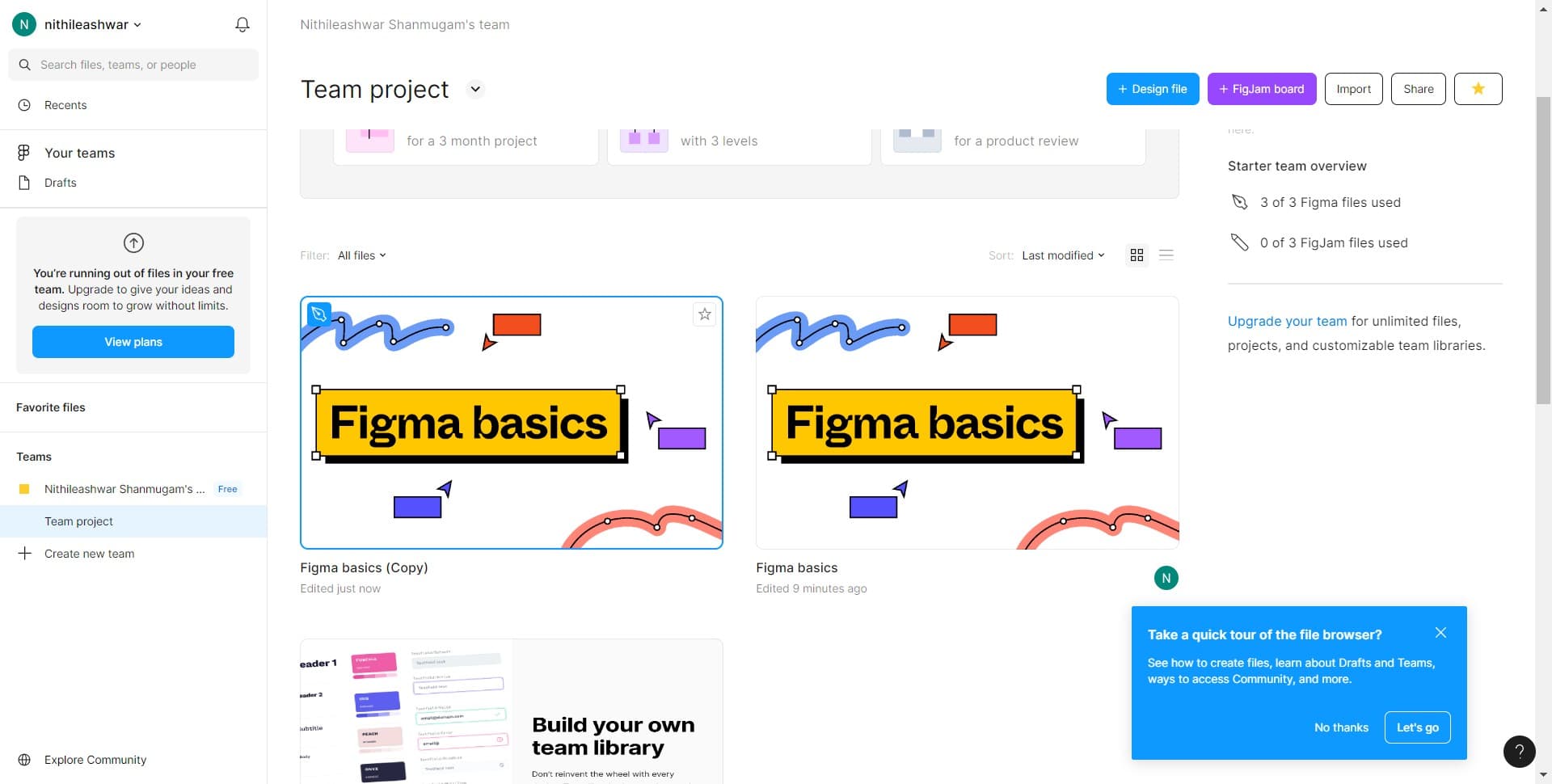
Task: Click the help question mark icon
Action: click(x=1519, y=751)
